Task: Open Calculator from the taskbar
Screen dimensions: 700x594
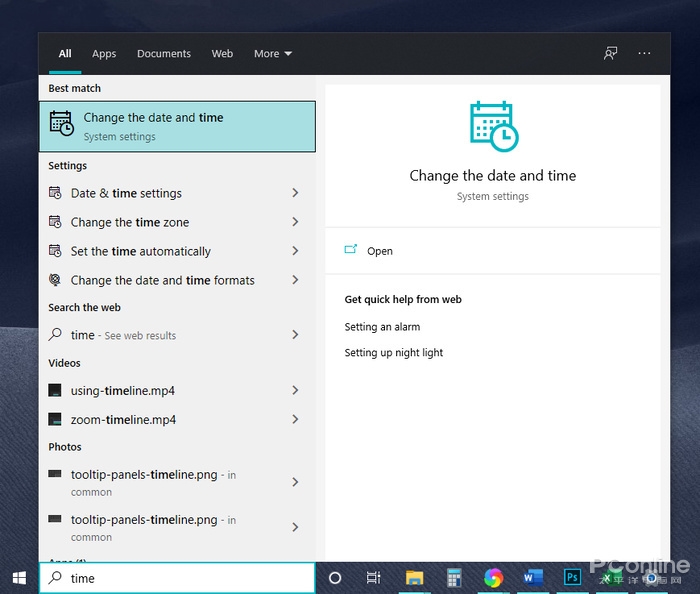Action: click(453, 578)
